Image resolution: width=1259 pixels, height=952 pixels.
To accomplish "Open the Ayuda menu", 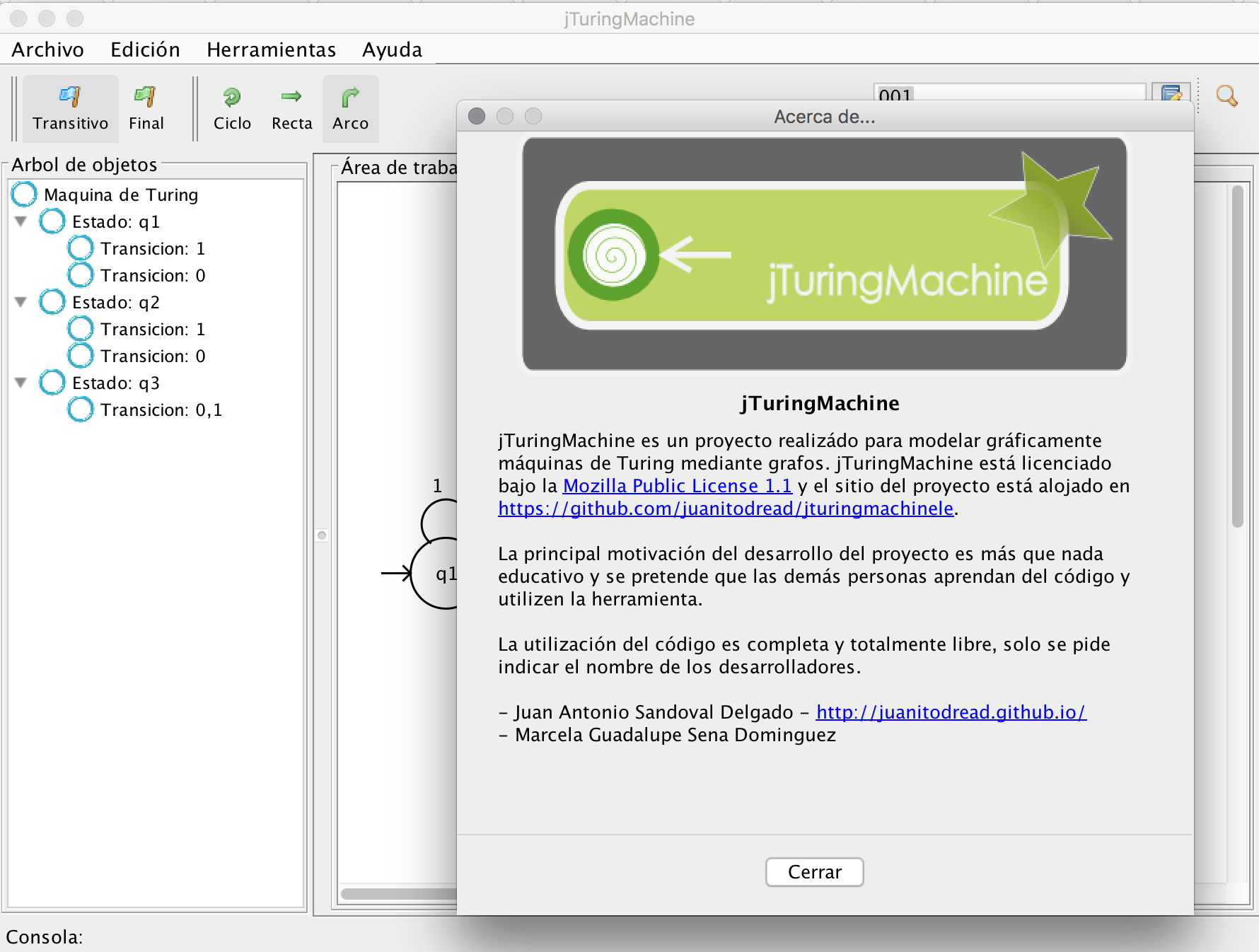I will [392, 50].
